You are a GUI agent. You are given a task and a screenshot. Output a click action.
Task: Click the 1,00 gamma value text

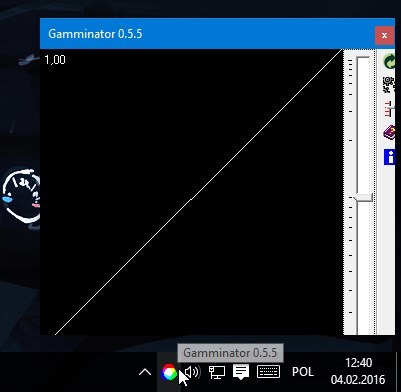pyautogui.click(x=55, y=60)
